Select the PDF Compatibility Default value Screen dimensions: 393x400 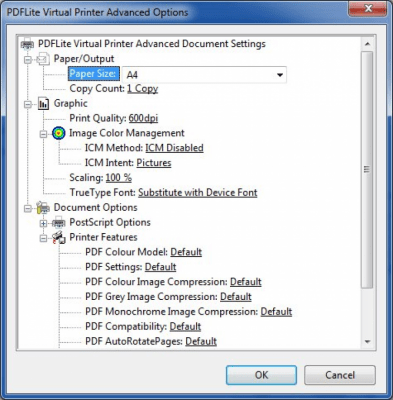185,326
